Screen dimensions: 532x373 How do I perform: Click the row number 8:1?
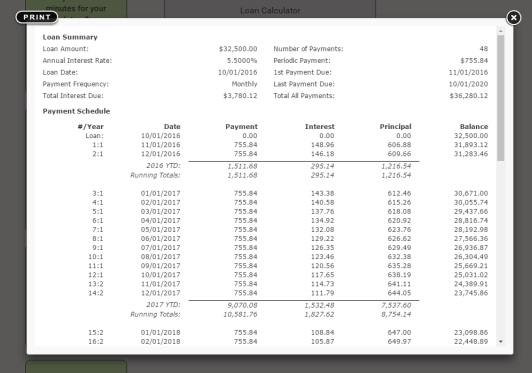coord(98,239)
